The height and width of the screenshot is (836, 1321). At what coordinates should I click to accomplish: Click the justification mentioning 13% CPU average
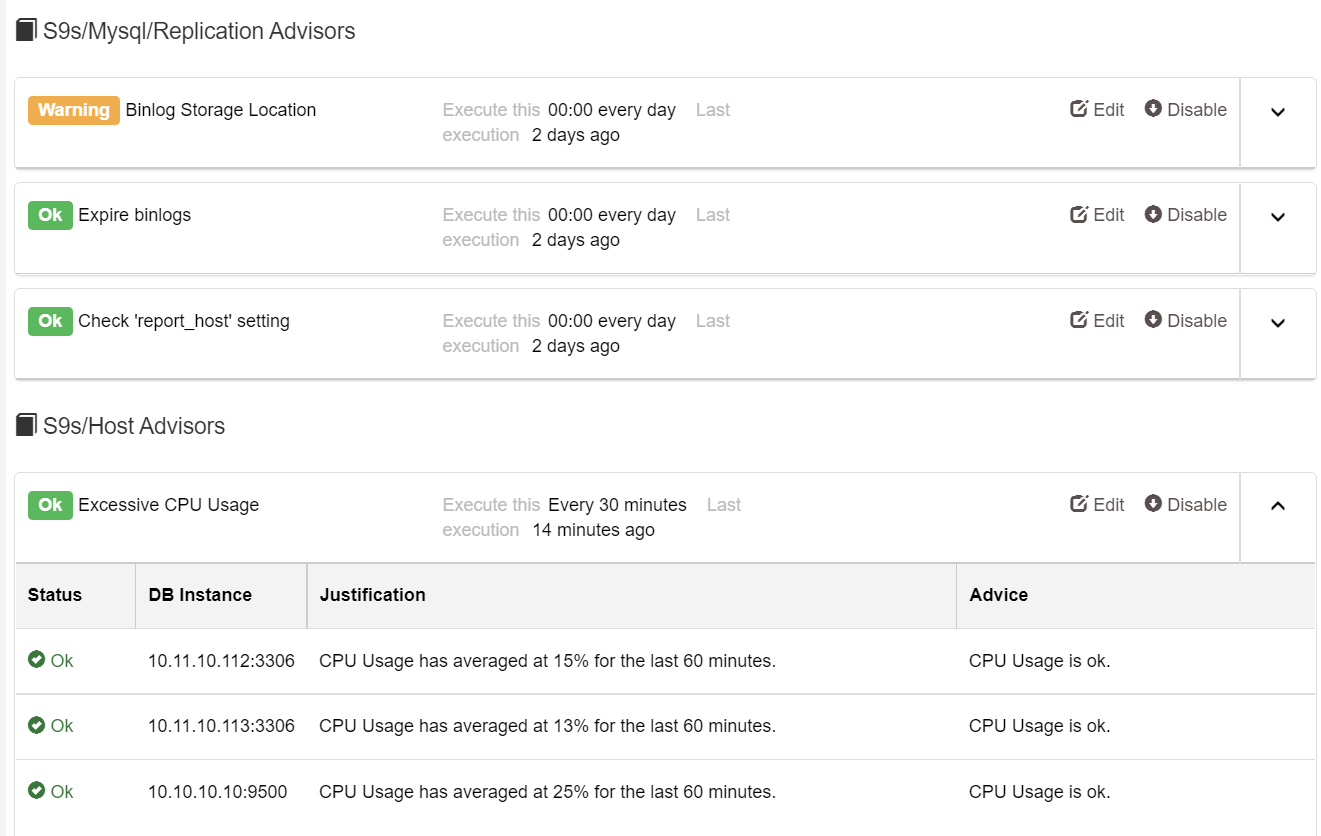point(548,726)
